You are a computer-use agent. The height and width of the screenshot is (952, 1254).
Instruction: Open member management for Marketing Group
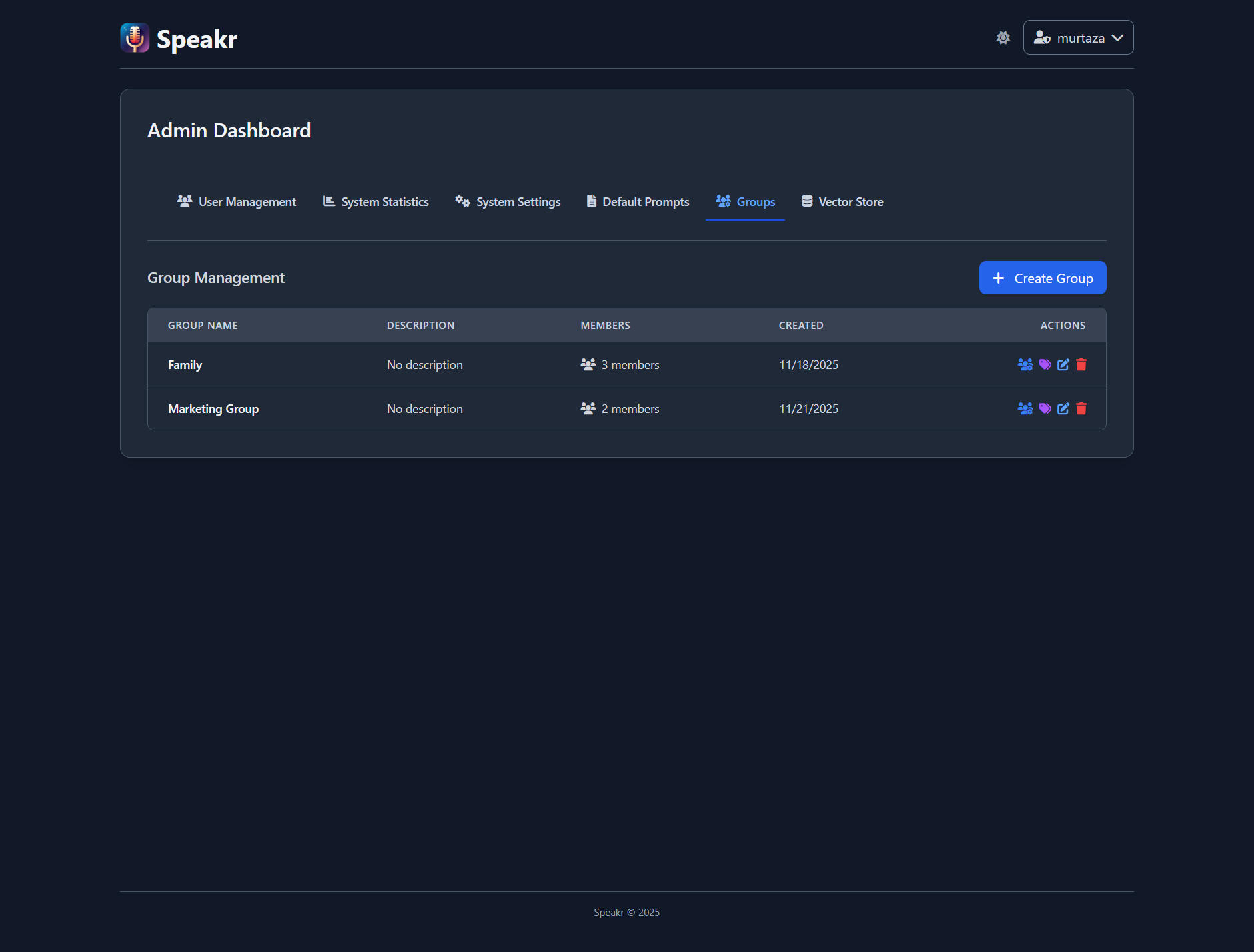point(1025,408)
